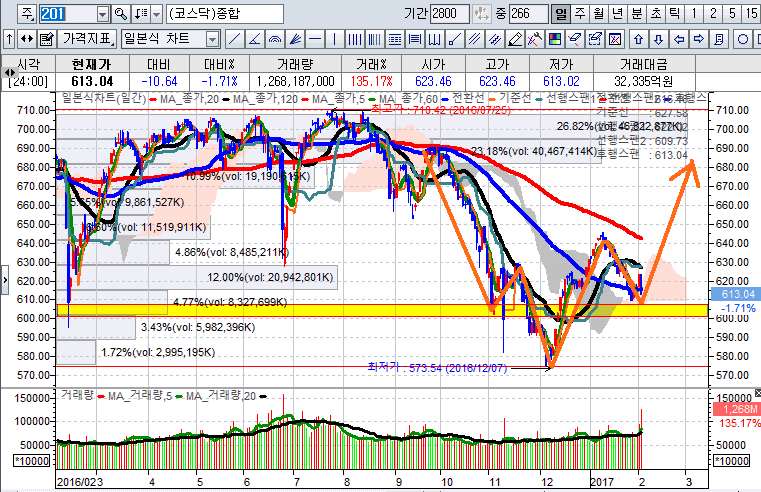The image size is (761, 492).
Task: Select the angle line drawing tool
Action: point(255,39)
